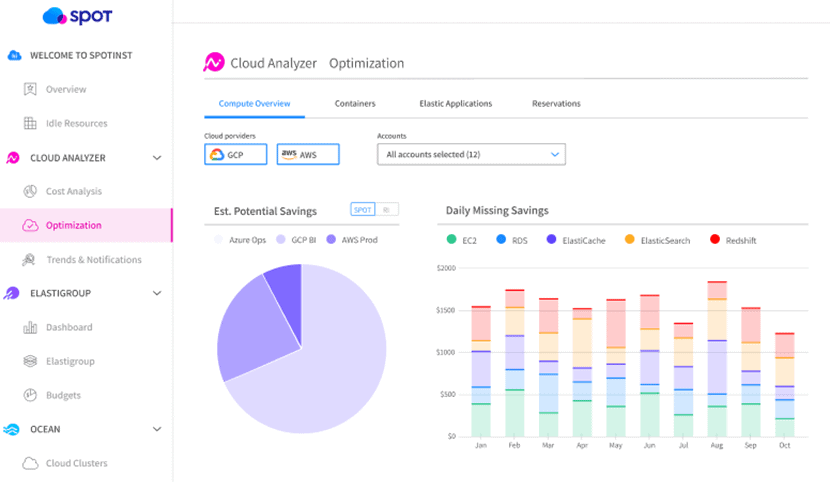
Task: Open Elastigroup Dashboard page
Action: [69, 327]
